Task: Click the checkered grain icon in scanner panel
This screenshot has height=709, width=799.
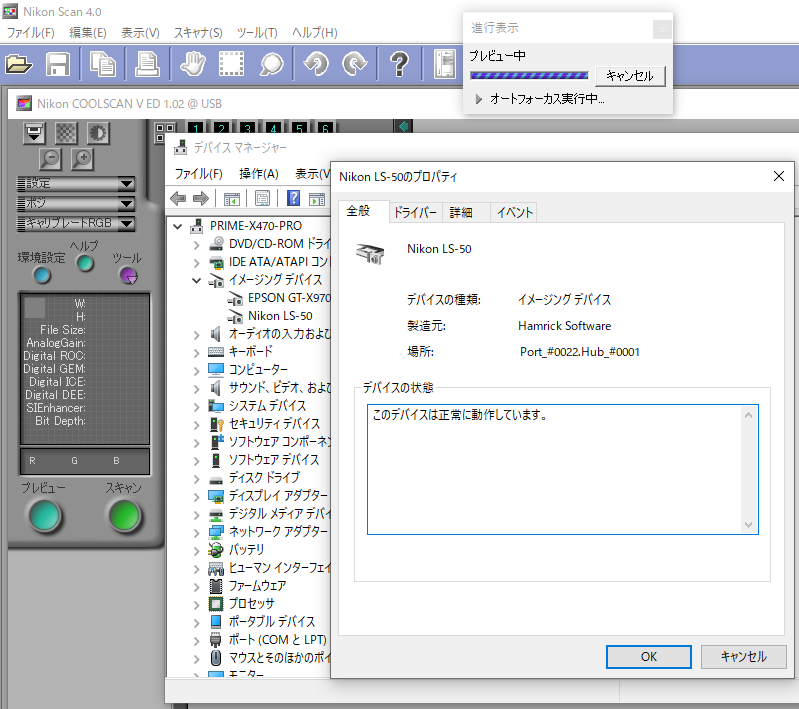Action: point(66,133)
